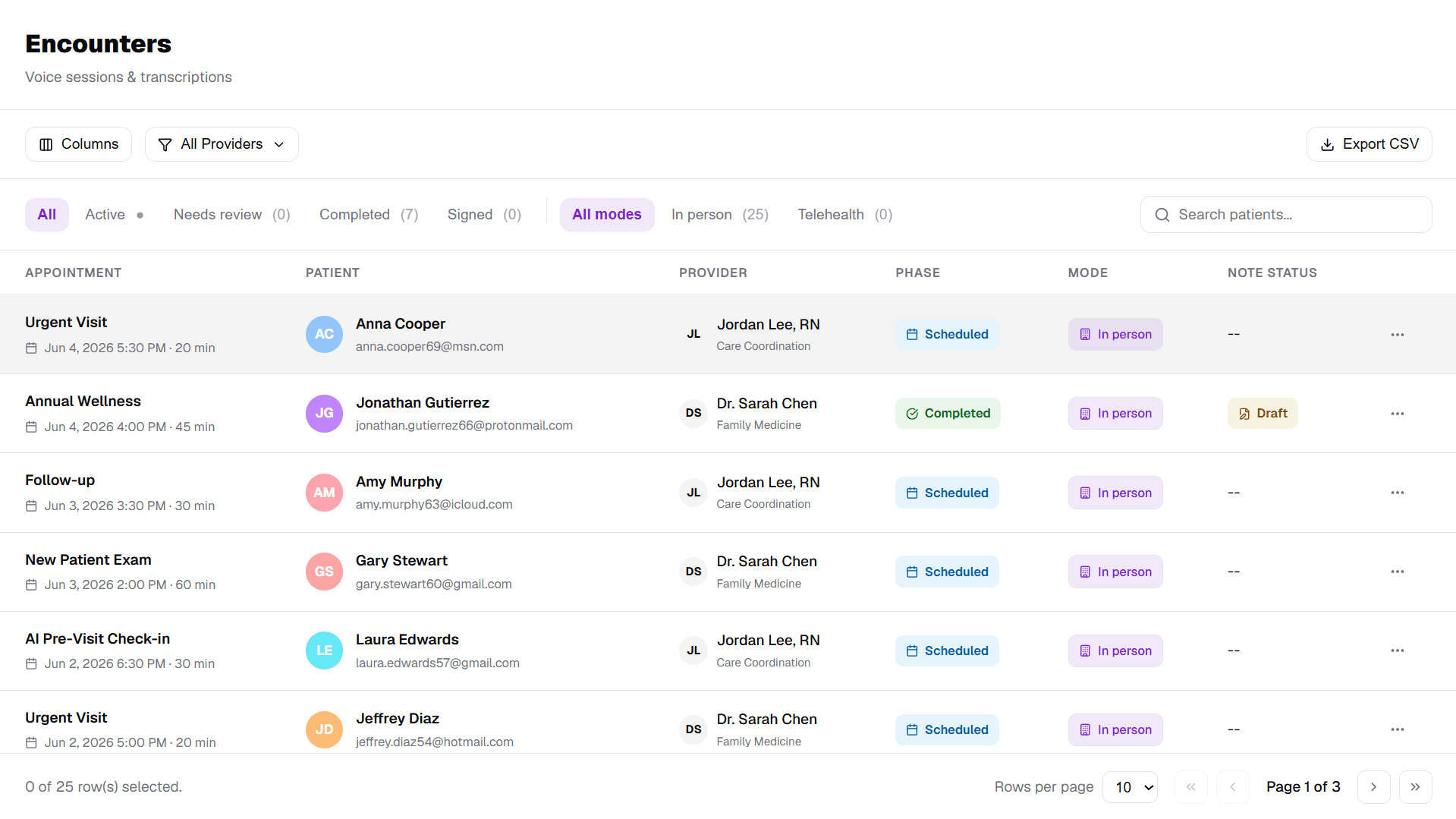Open the AI Pre-Visit Check-in appointment
This screenshot has height=819, width=1456.
(97, 639)
